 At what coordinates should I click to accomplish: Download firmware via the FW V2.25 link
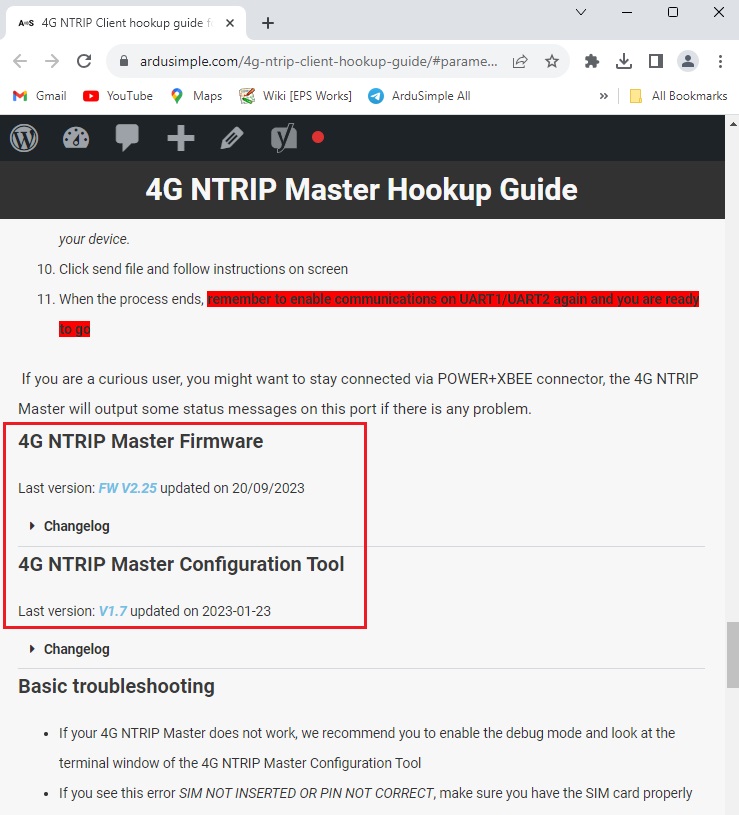(x=127, y=489)
